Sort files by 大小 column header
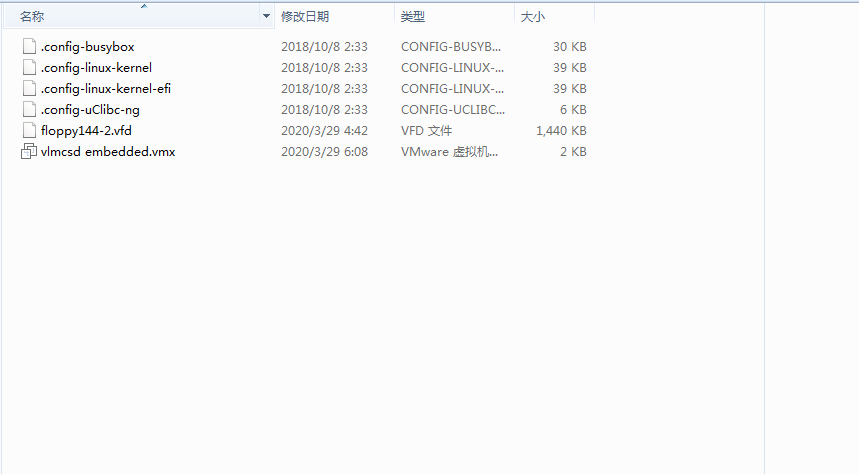The width and height of the screenshot is (859, 474). [532, 16]
